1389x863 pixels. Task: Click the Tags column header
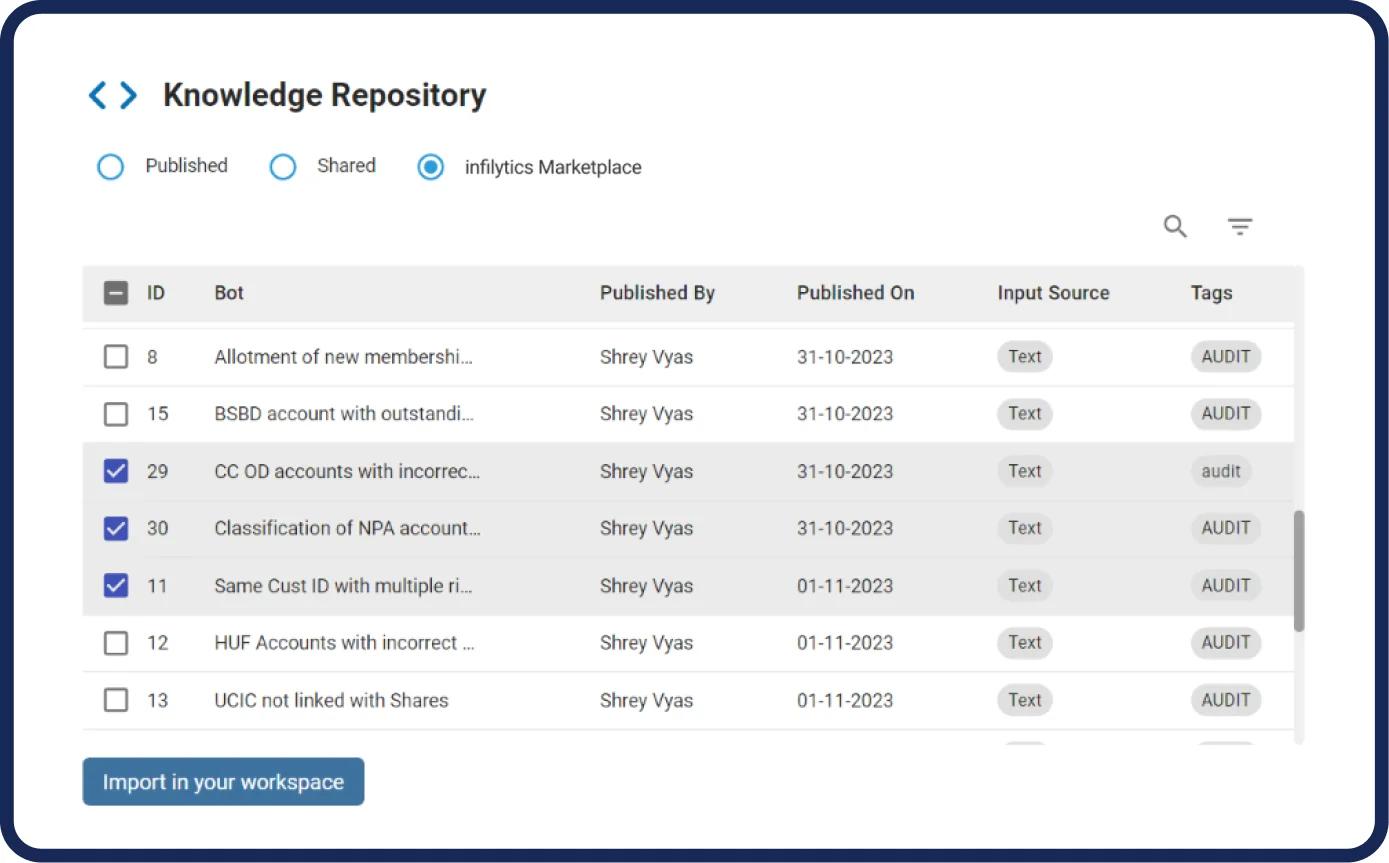pos(1211,293)
